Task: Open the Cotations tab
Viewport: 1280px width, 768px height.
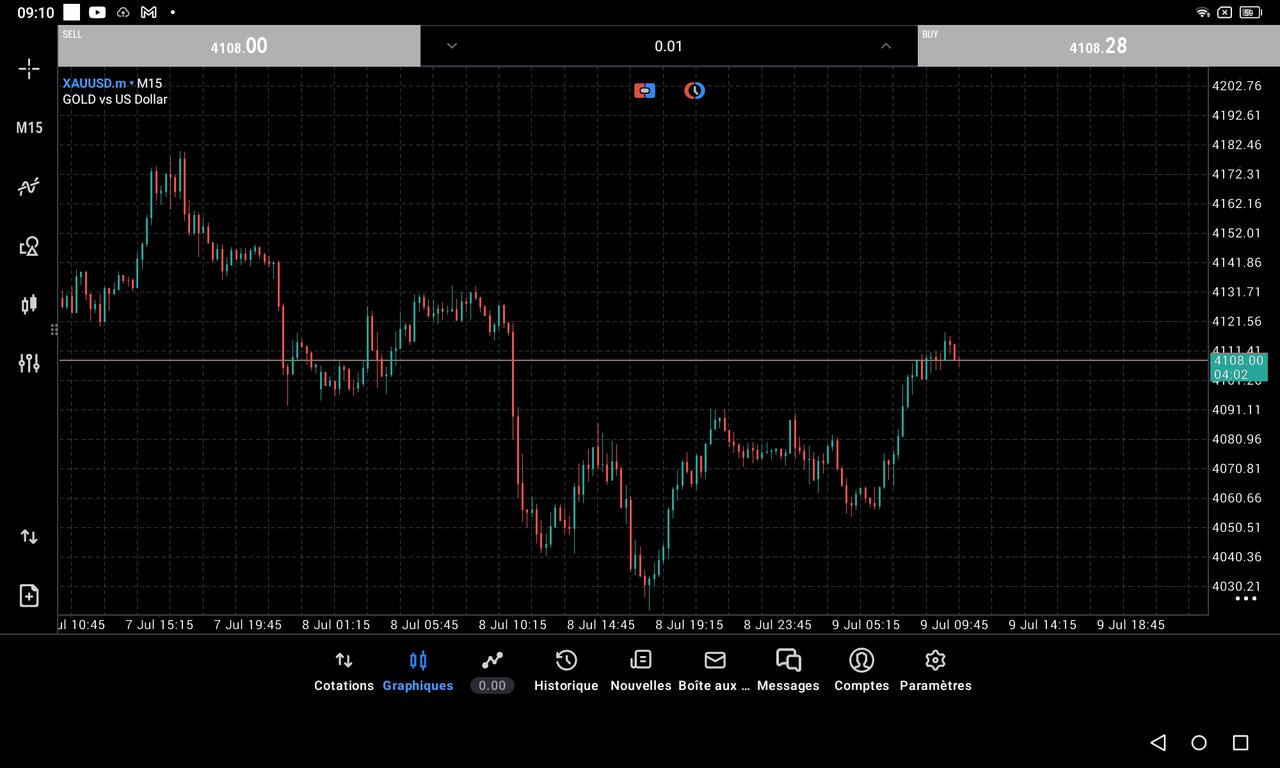Action: pyautogui.click(x=344, y=672)
